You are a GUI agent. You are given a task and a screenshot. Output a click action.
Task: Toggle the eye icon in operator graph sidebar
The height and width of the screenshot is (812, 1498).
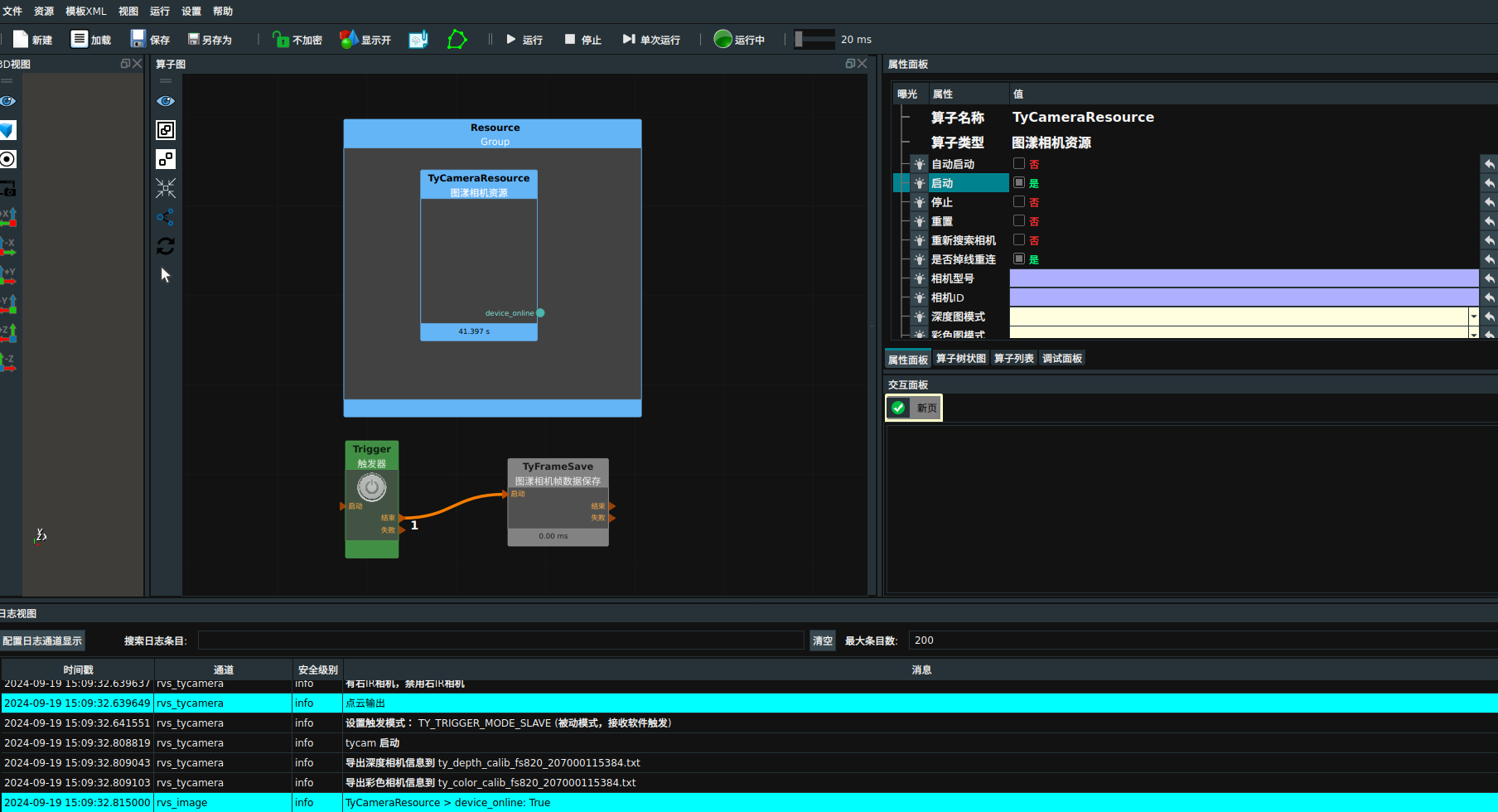(x=166, y=101)
